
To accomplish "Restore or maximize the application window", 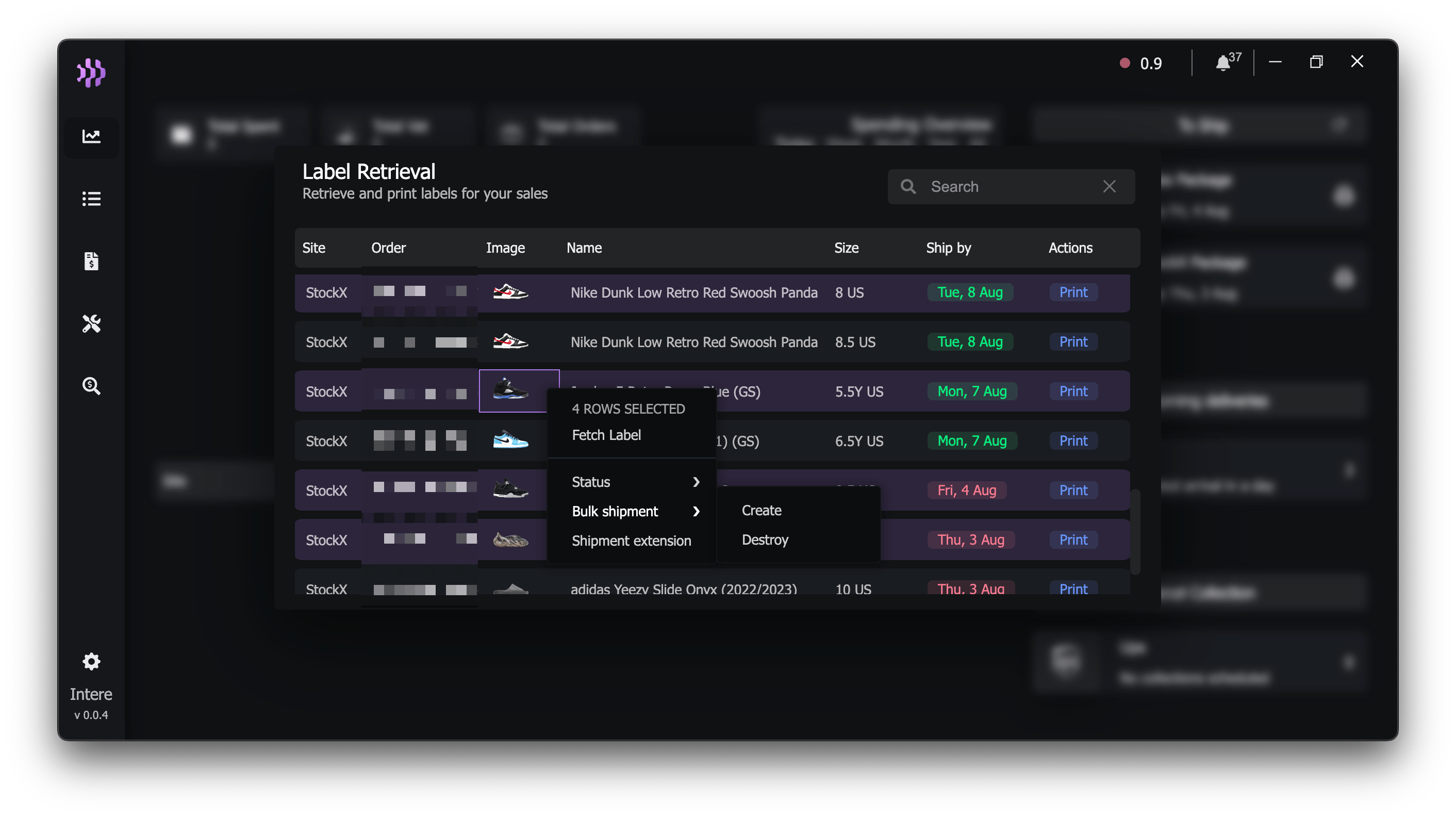I will click(1316, 61).
